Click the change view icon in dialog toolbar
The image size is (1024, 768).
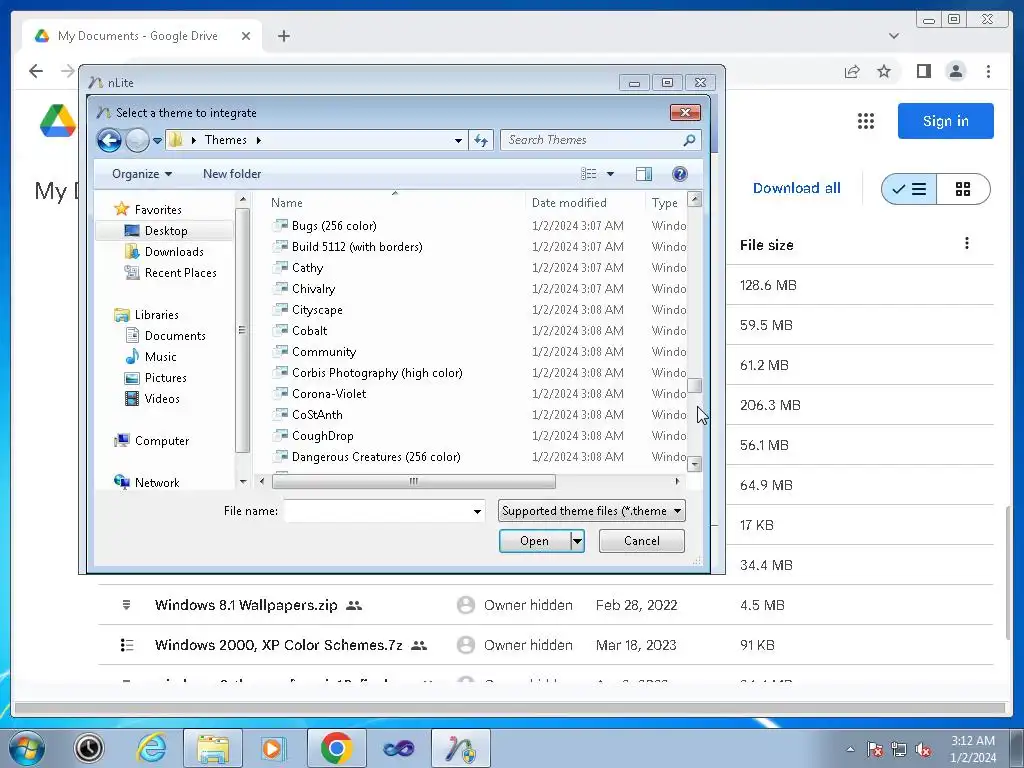point(588,174)
